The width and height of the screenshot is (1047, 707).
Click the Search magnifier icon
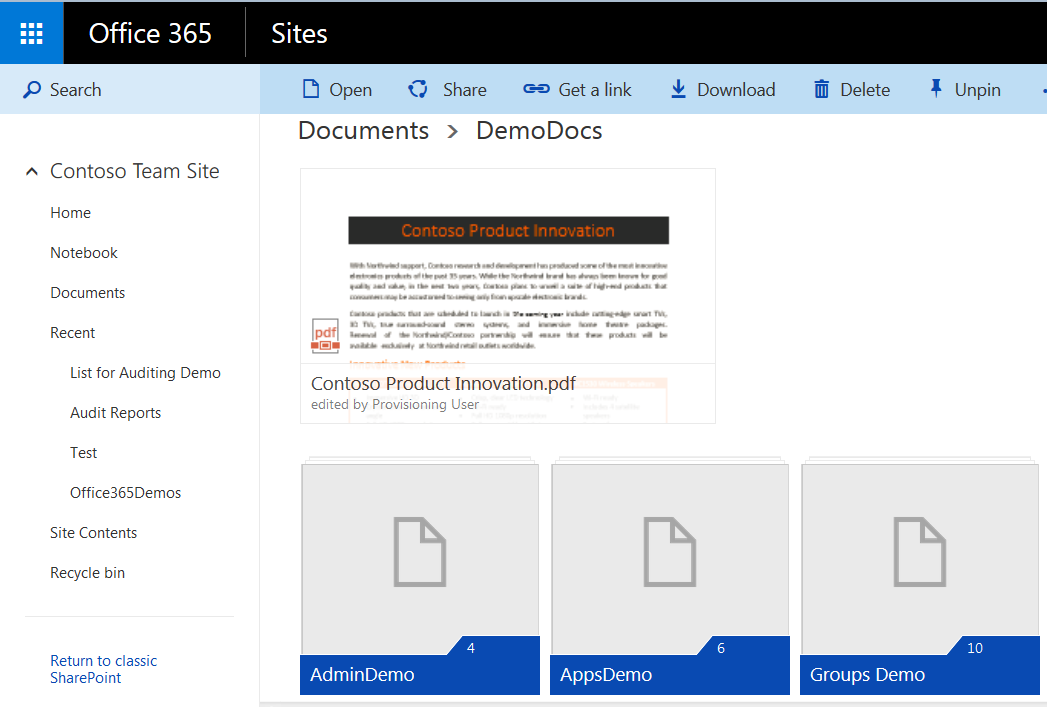(x=31, y=89)
